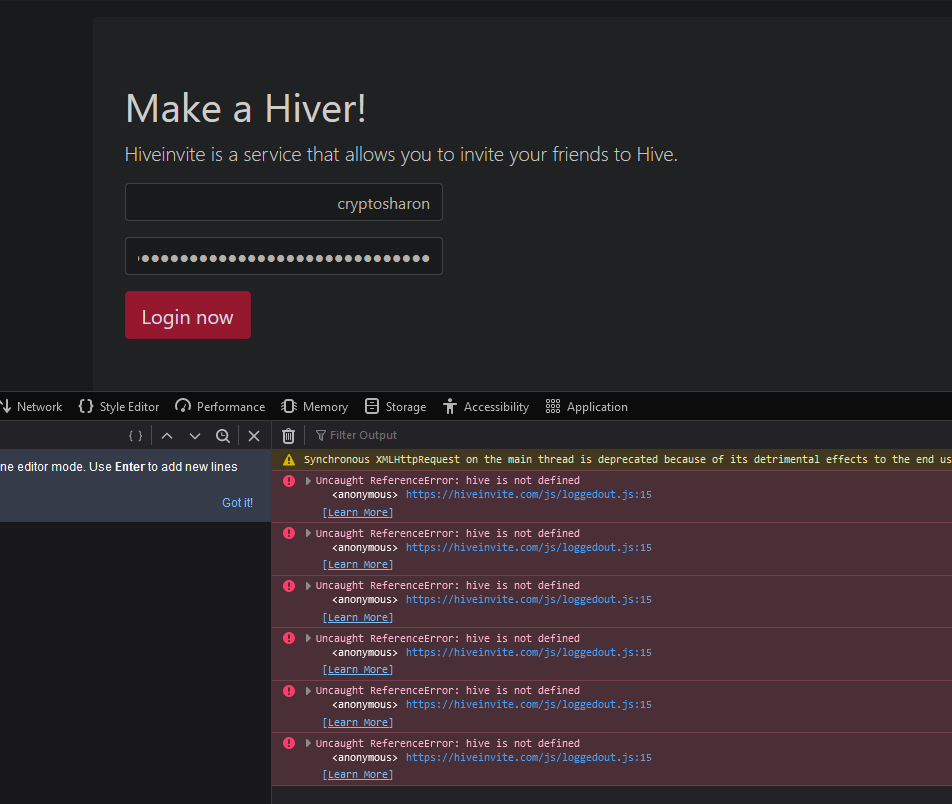Viewport: 952px width, 804px height.
Task: Open the Style Editor tab
Action: pos(119,407)
